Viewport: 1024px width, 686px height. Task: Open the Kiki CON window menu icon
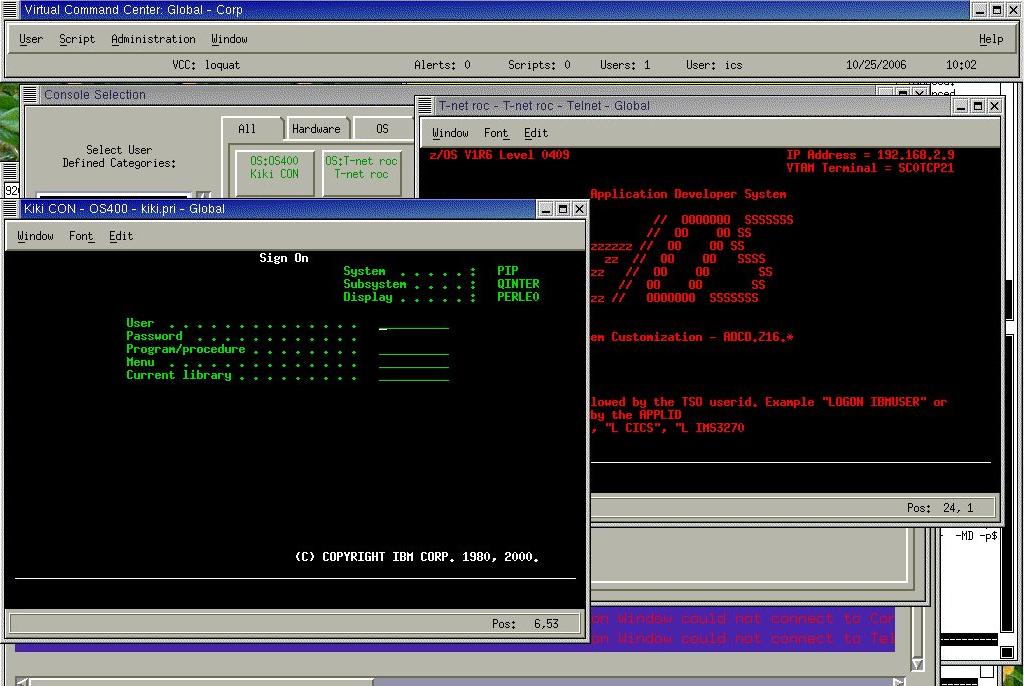pos(10,208)
